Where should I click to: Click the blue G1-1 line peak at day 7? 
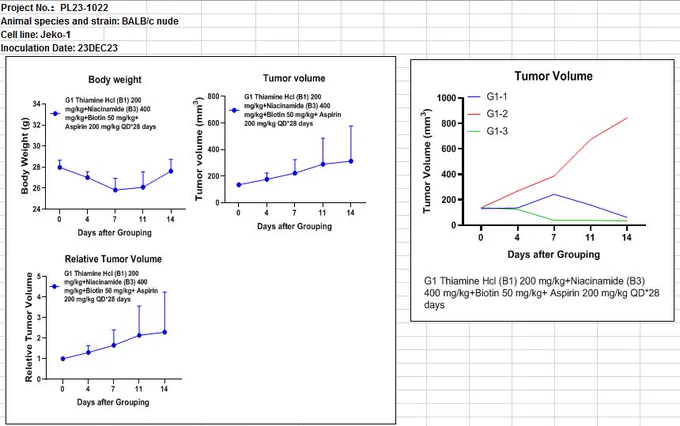tap(554, 194)
